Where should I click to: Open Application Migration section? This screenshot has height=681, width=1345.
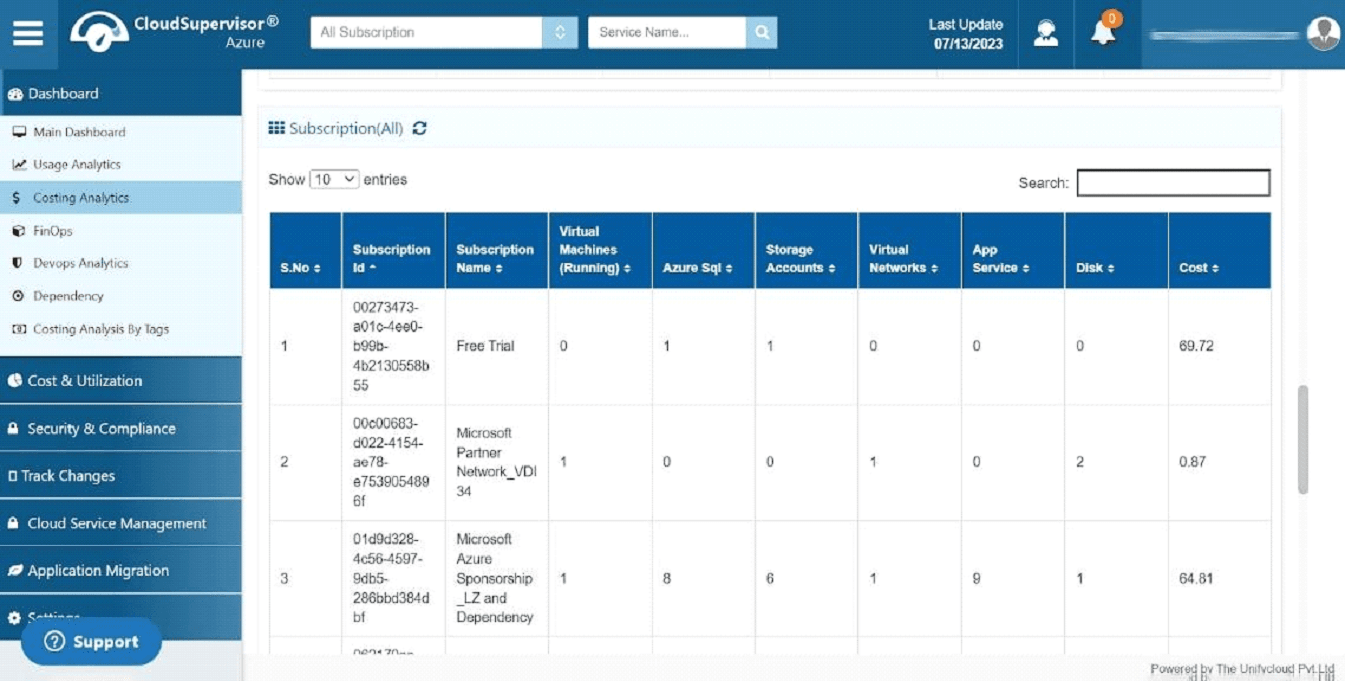(x=121, y=571)
